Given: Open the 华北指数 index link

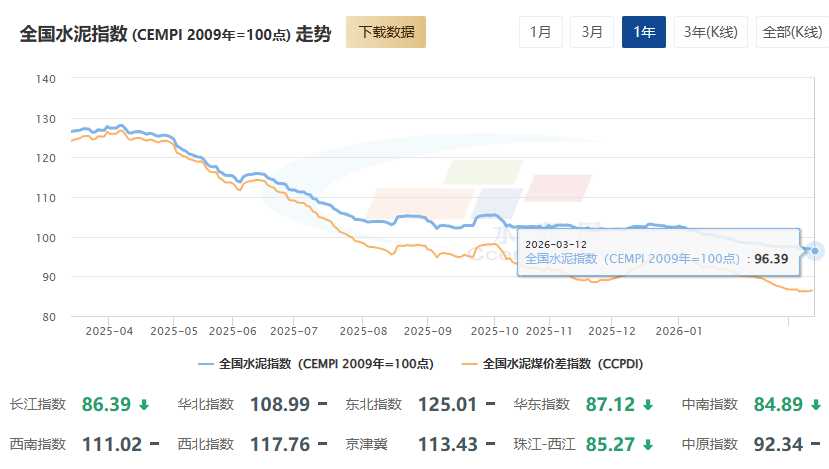Looking at the screenshot, I should pos(205,405).
